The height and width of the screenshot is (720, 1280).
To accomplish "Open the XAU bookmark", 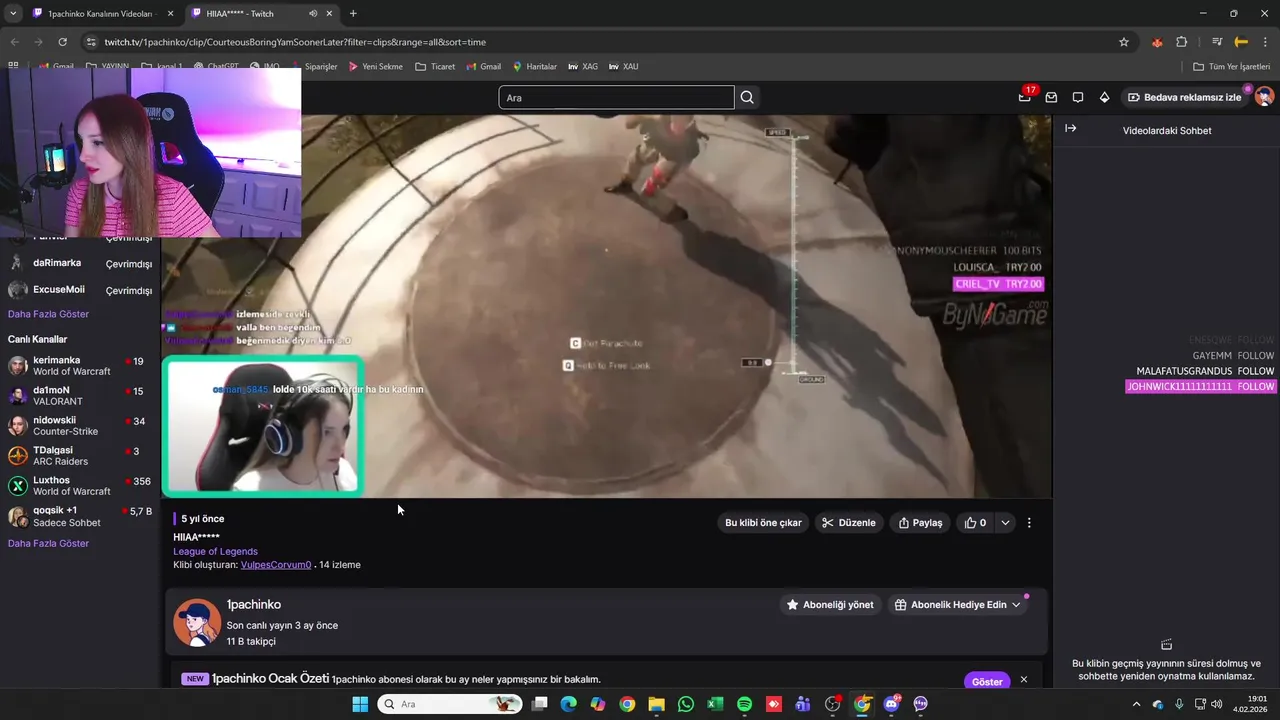I will tap(623, 66).
